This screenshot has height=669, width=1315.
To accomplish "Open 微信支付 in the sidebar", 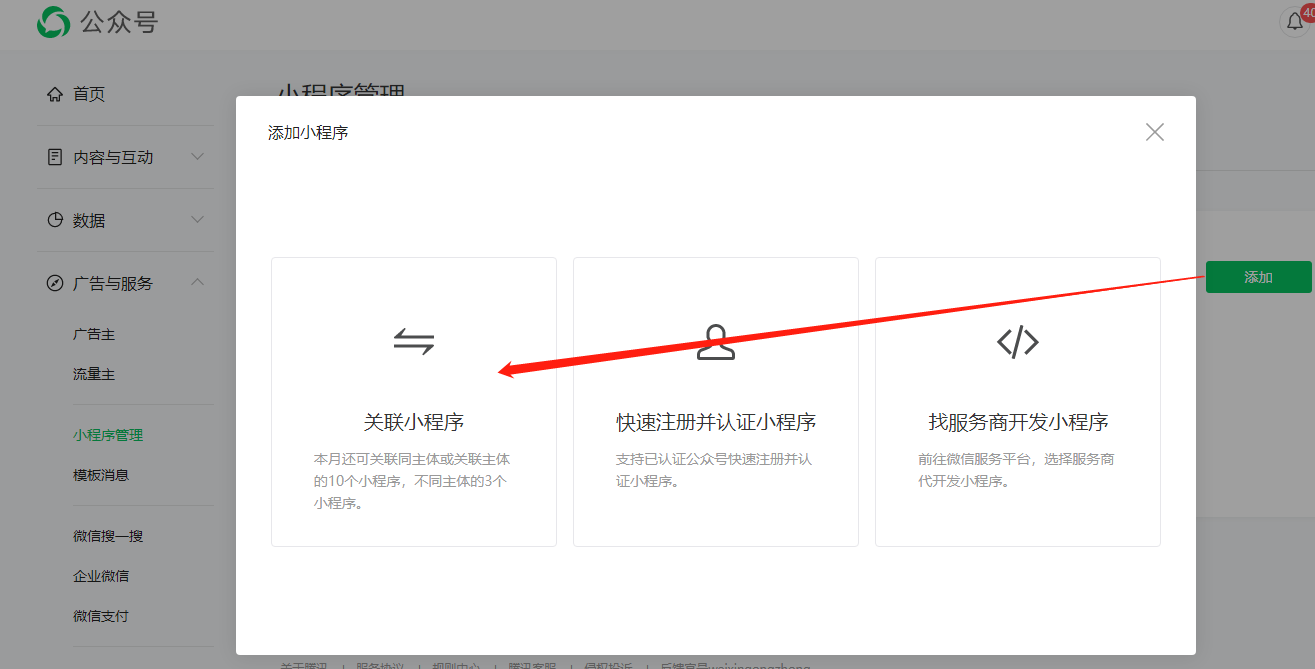I will coord(101,616).
